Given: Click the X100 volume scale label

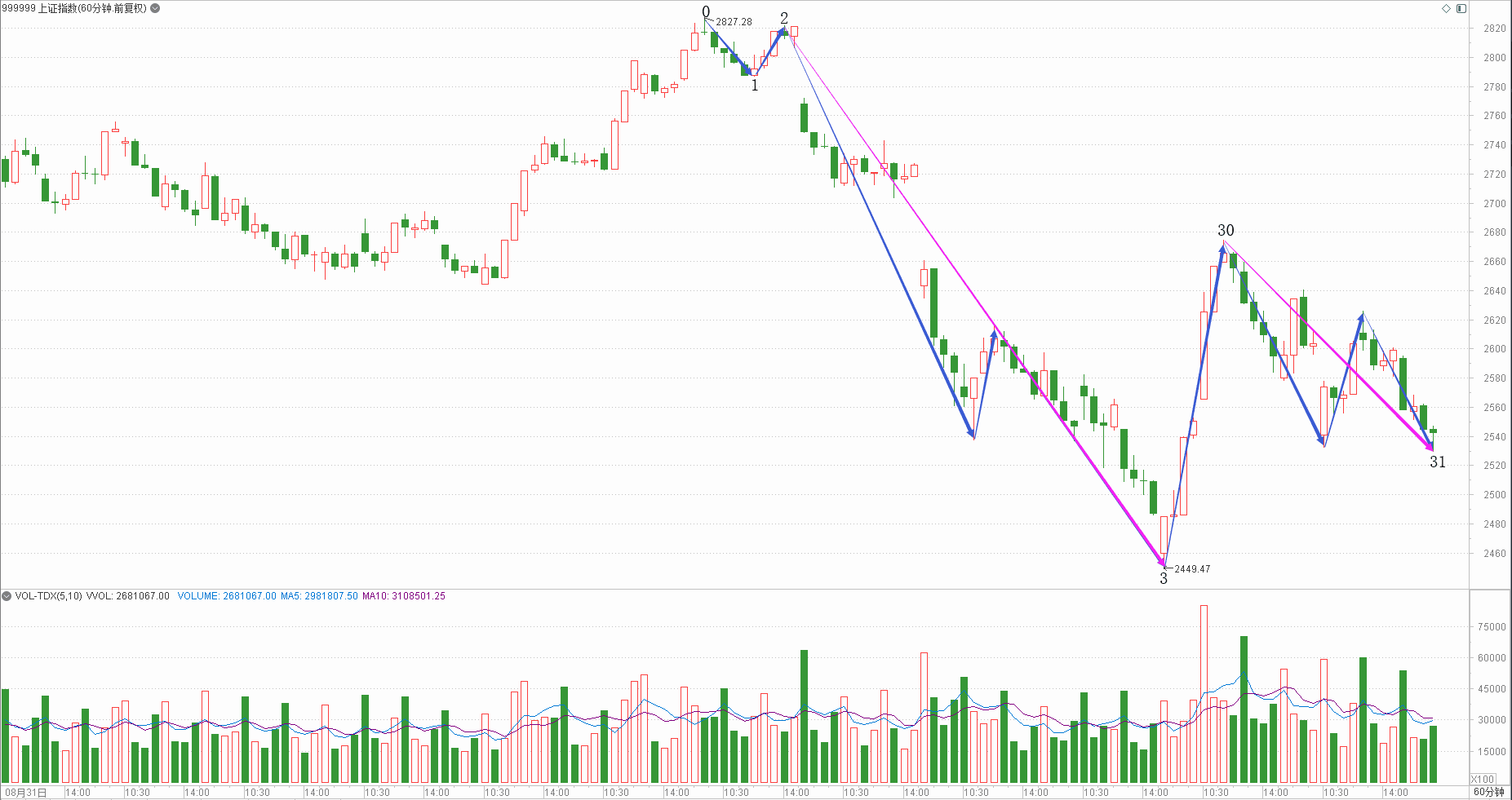Looking at the screenshot, I should [x=1483, y=779].
